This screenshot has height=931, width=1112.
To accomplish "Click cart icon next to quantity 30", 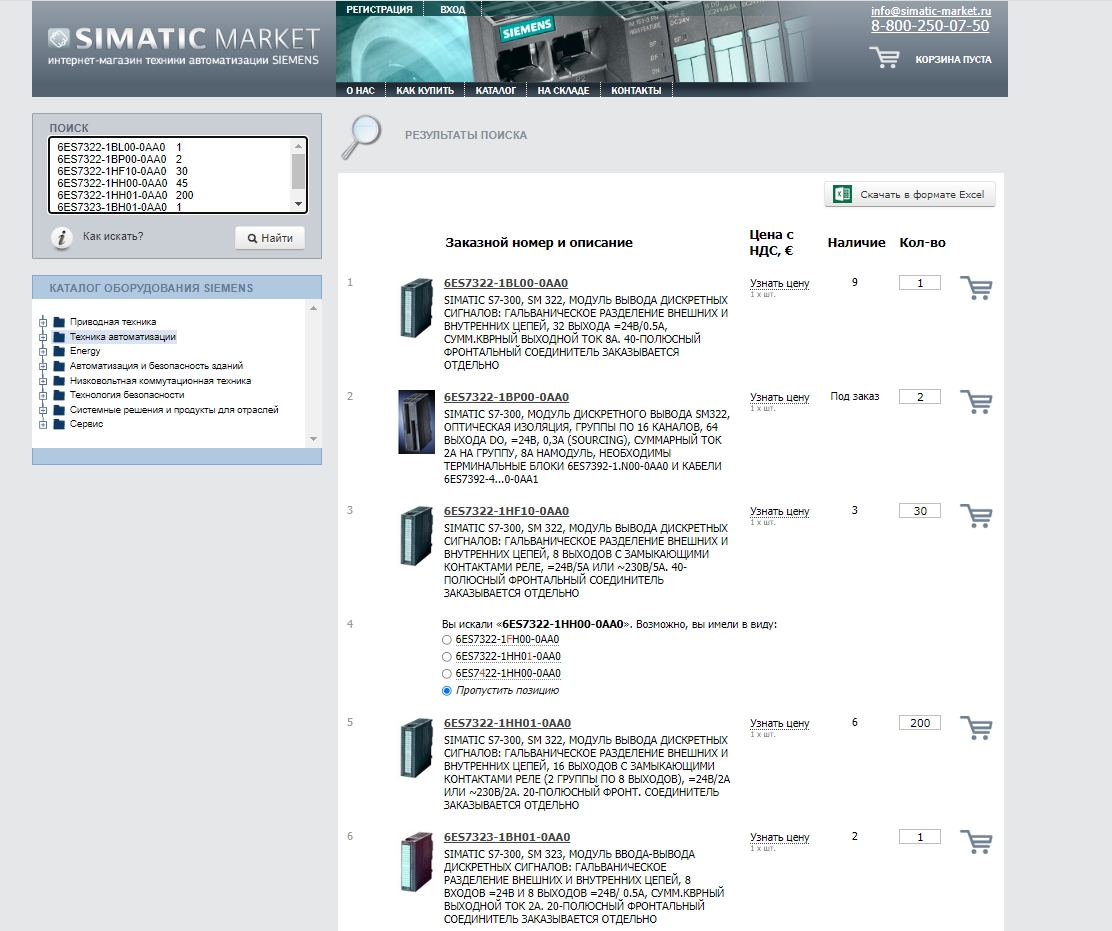I will (975, 516).
